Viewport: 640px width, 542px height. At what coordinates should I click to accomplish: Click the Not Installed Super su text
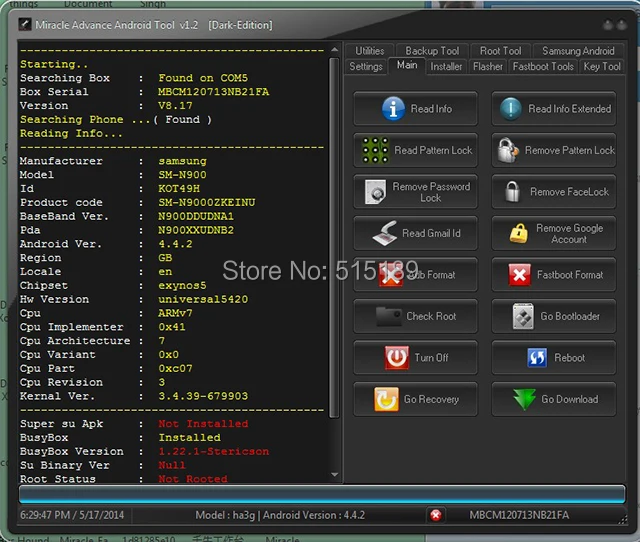203,424
